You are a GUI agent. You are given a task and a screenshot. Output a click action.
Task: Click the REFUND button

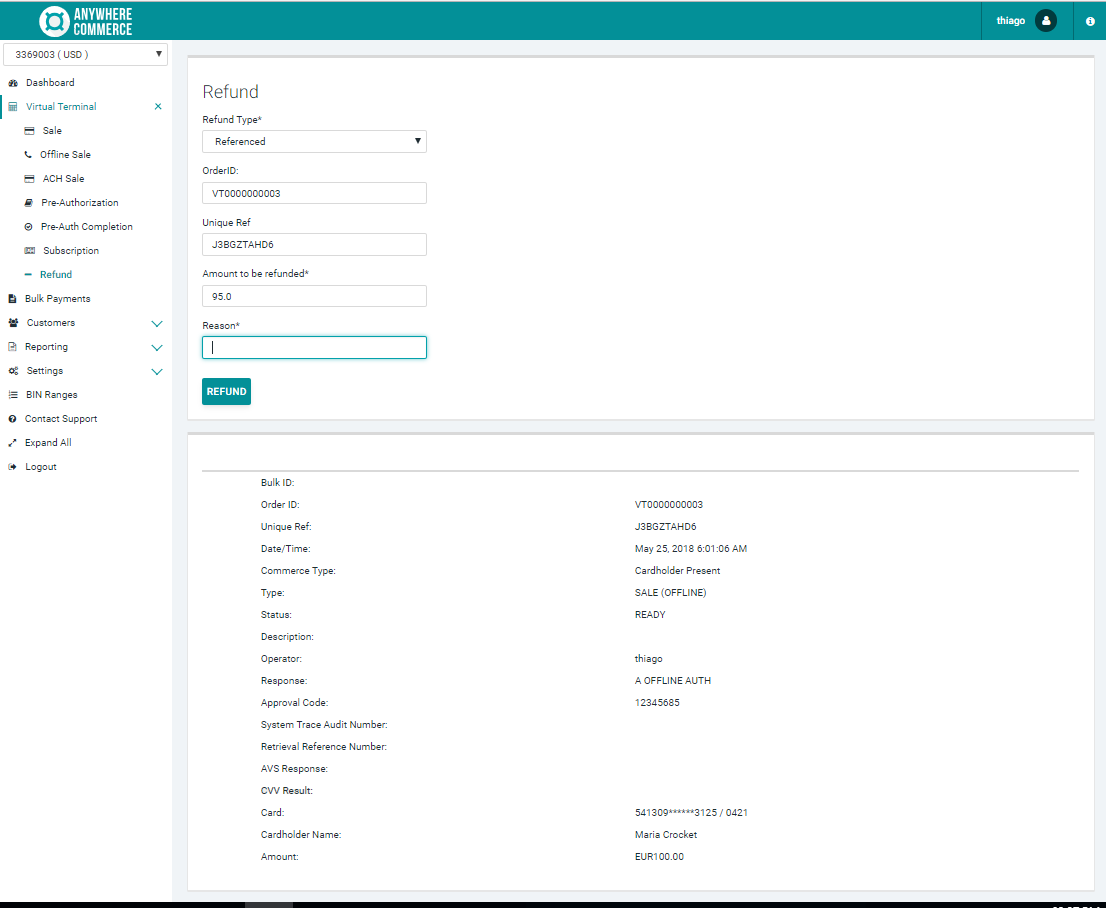click(x=226, y=392)
